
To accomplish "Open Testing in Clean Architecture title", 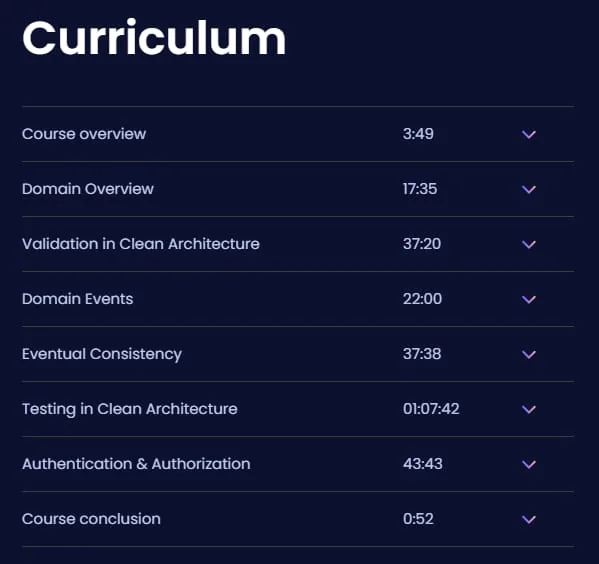I will click(x=130, y=410).
